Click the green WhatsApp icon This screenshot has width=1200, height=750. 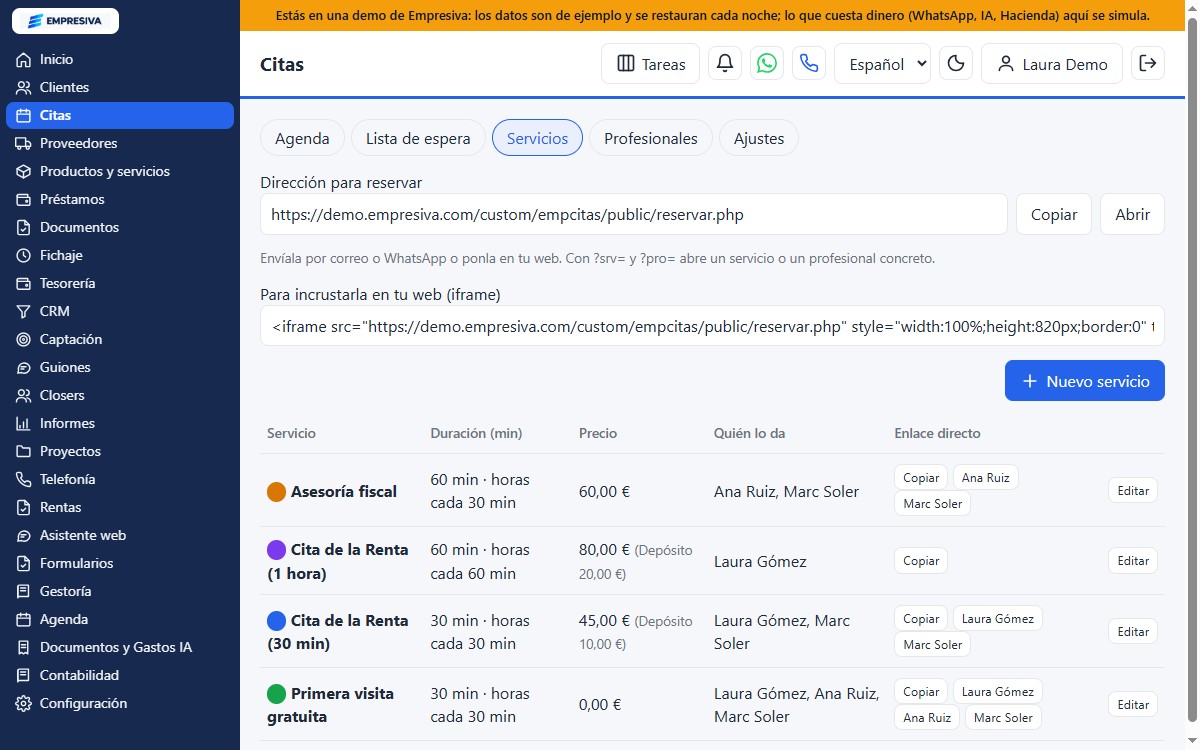767,64
